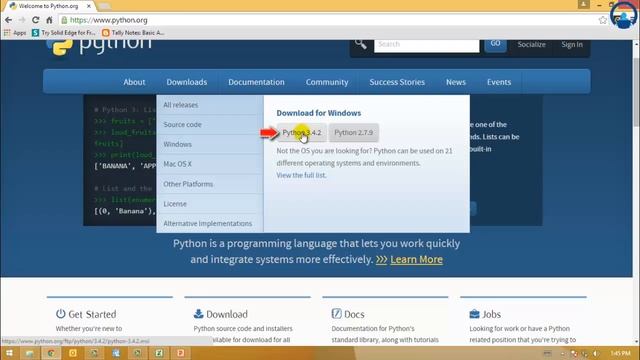Open the Community menu
The image size is (640, 360).
[327, 82]
